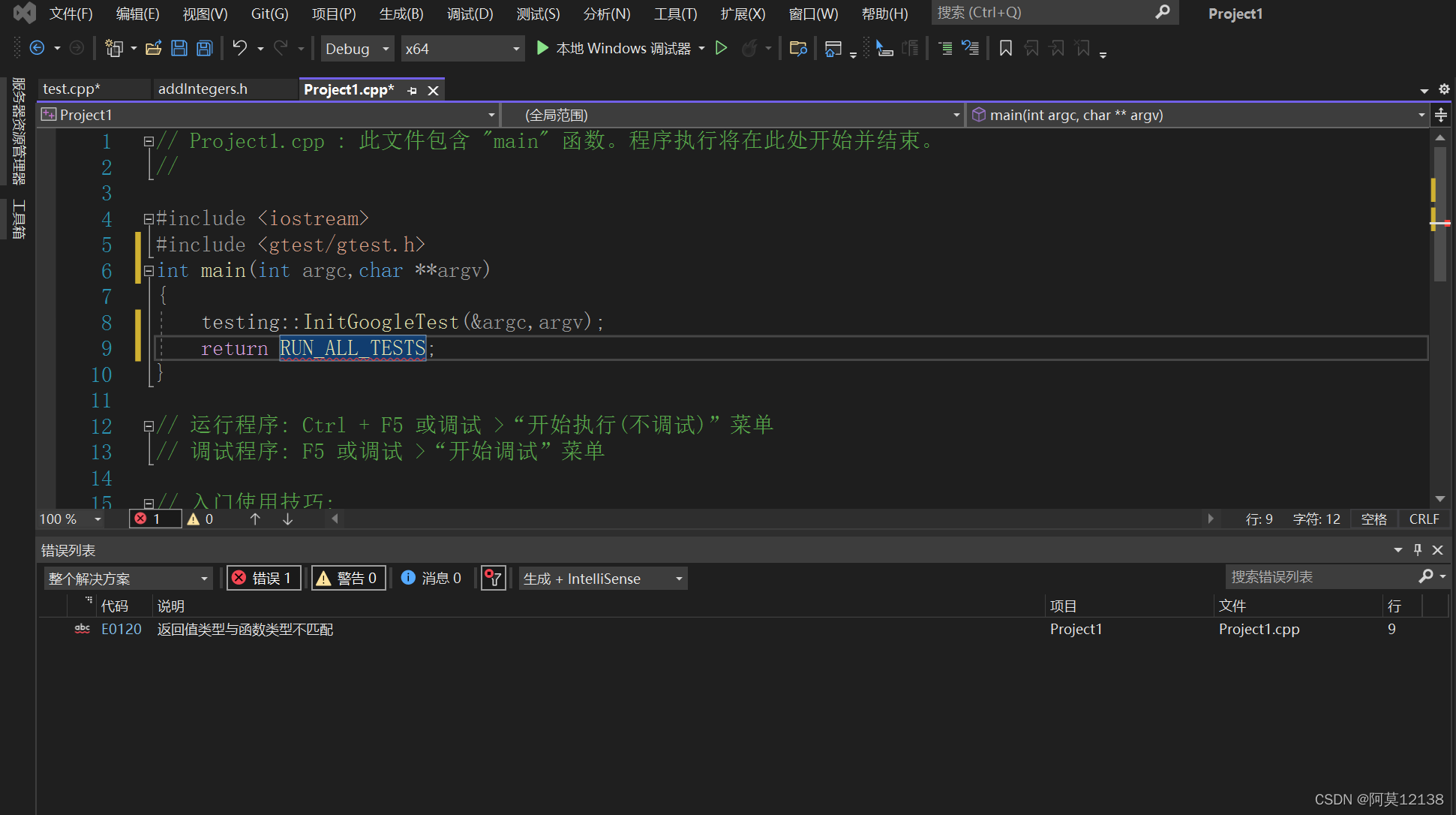Viewport: 1456px width, 815px height.
Task: Click clear filter icon in error list
Action: tap(493, 579)
